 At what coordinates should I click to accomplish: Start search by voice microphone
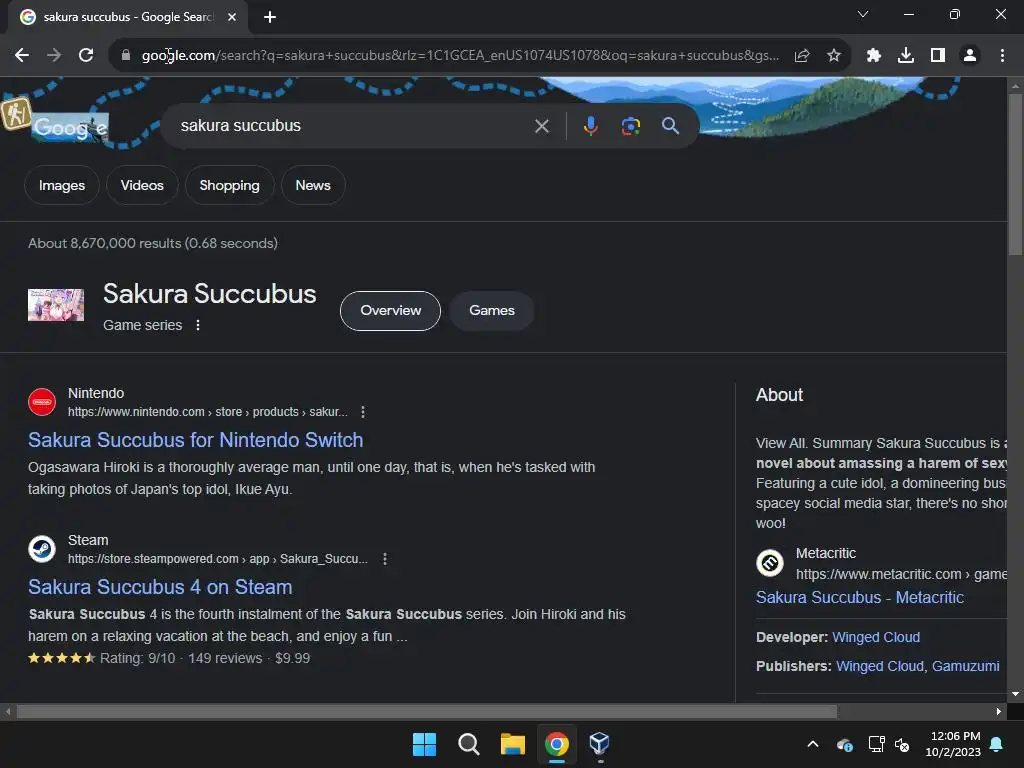pyautogui.click(x=590, y=126)
